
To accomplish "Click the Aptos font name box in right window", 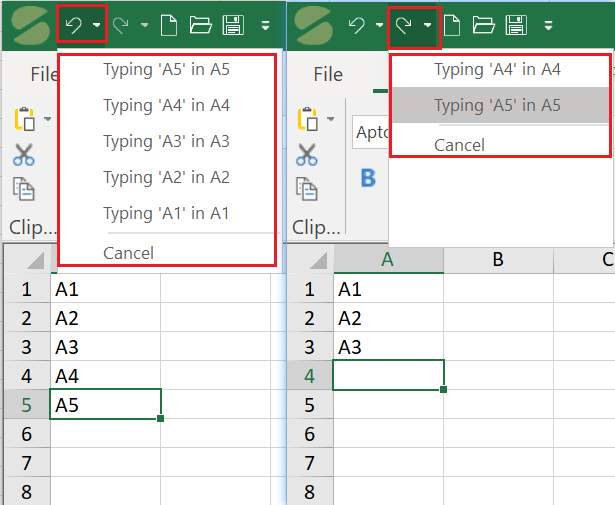I will coord(371,132).
